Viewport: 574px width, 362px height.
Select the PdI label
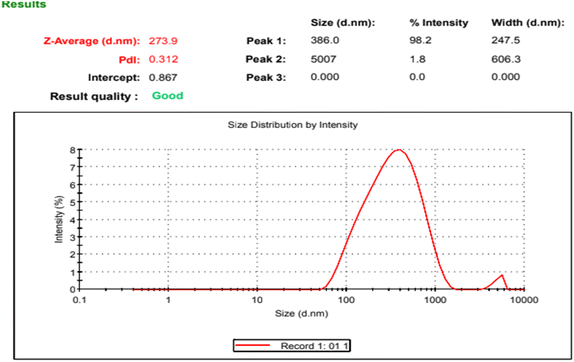pos(129,60)
